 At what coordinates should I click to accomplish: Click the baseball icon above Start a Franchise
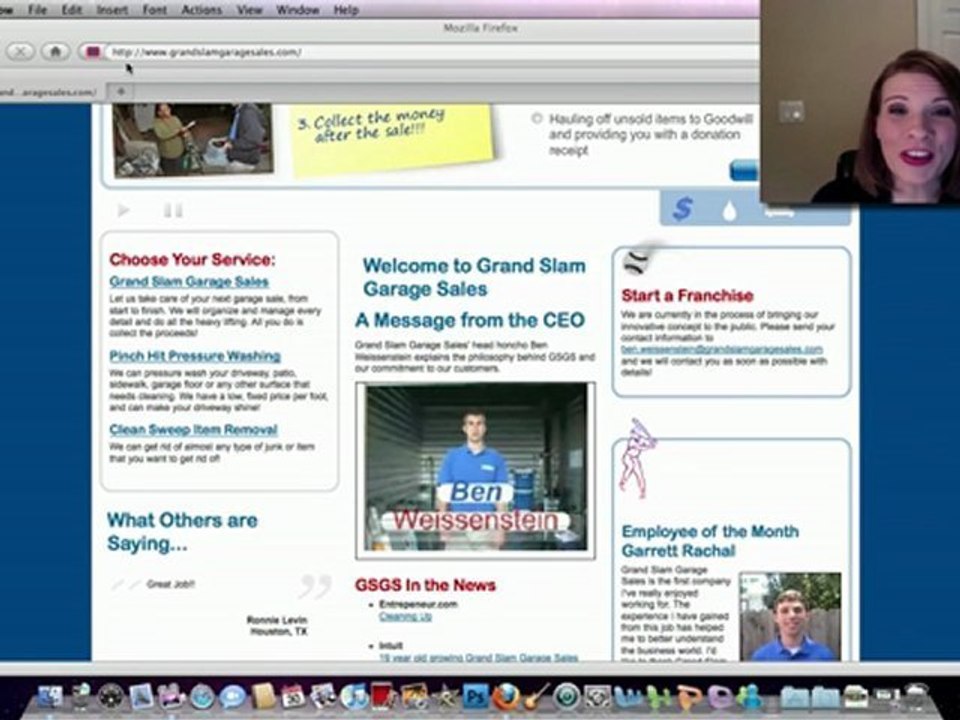pos(636,262)
